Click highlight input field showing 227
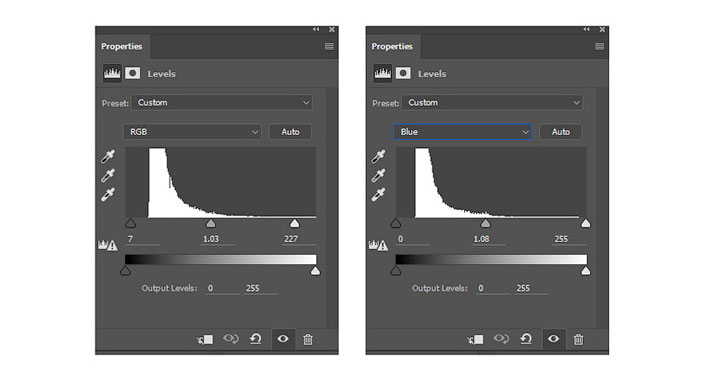 pyautogui.click(x=299, y=239)
